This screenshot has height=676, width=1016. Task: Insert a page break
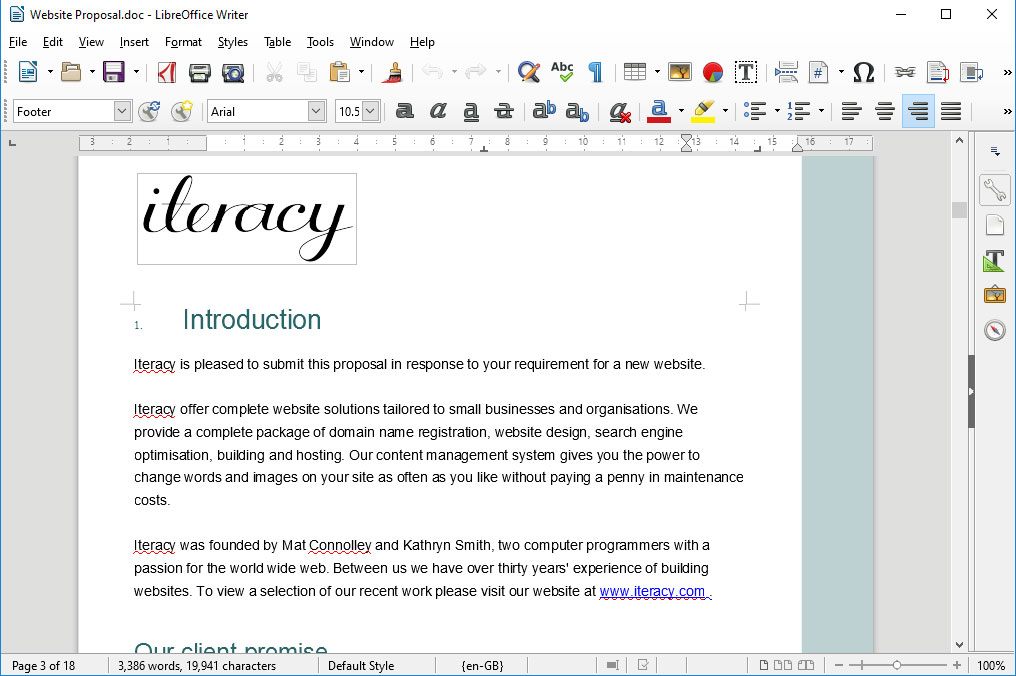click(x=786, y=71)
